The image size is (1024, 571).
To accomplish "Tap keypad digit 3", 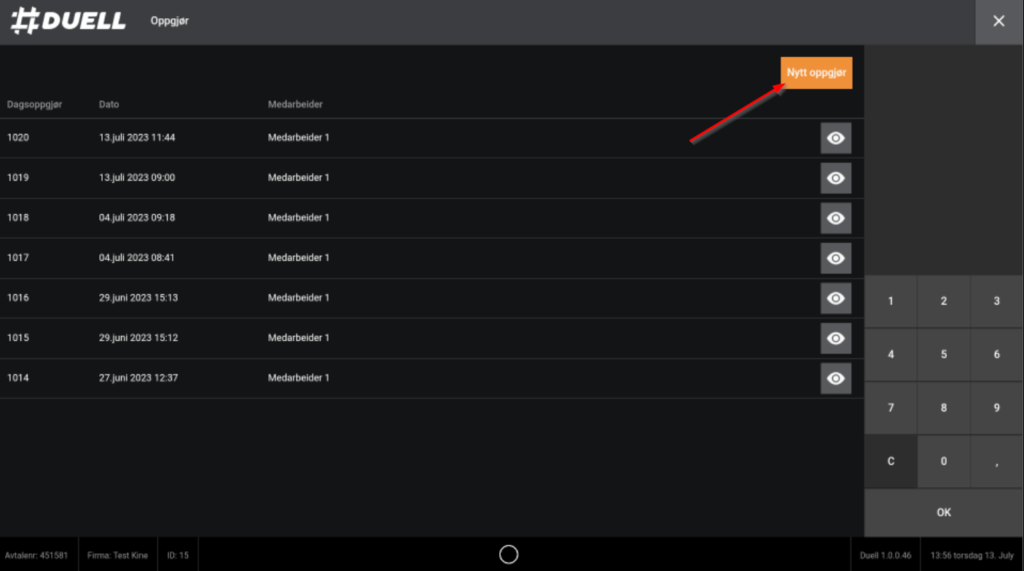I will click(x=997, y=301).
